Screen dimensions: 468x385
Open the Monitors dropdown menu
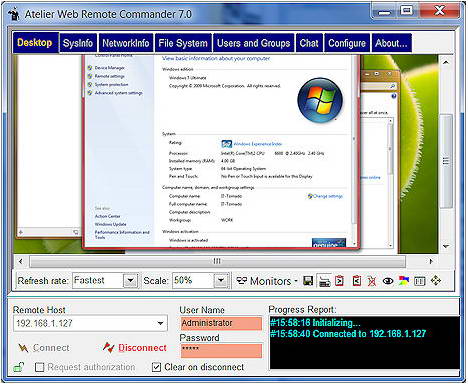click(x=267, y=281)
